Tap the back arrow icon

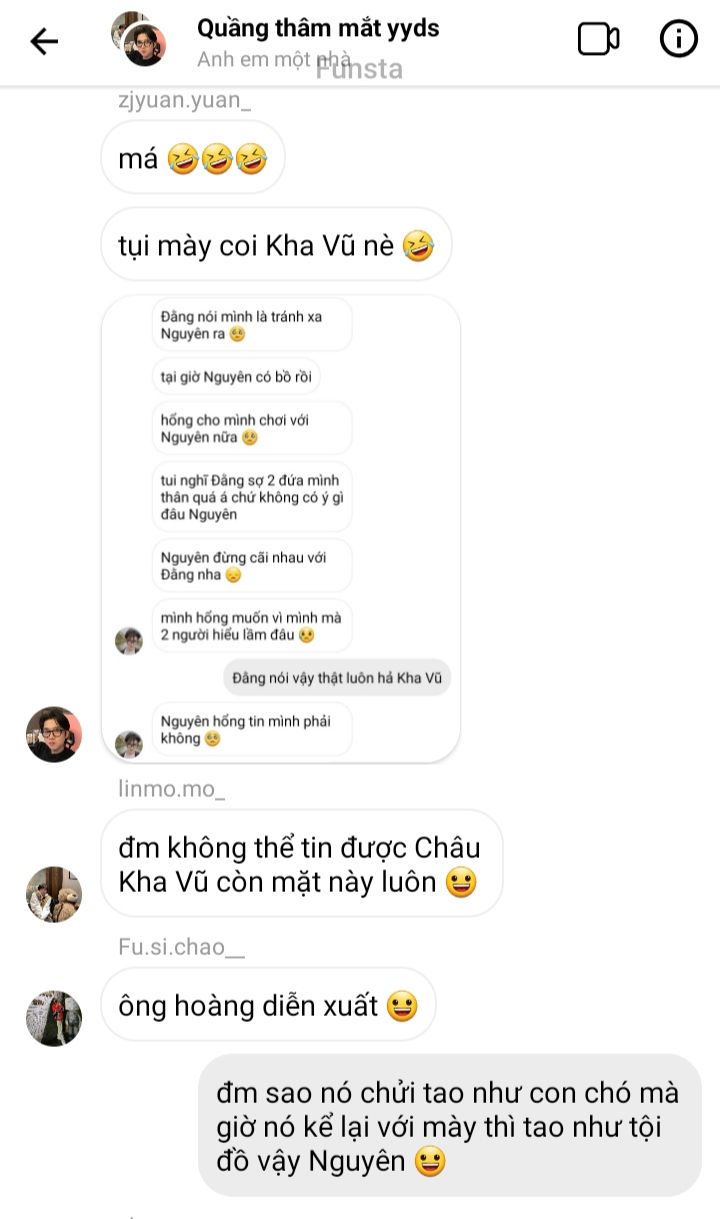click(44, 41)
